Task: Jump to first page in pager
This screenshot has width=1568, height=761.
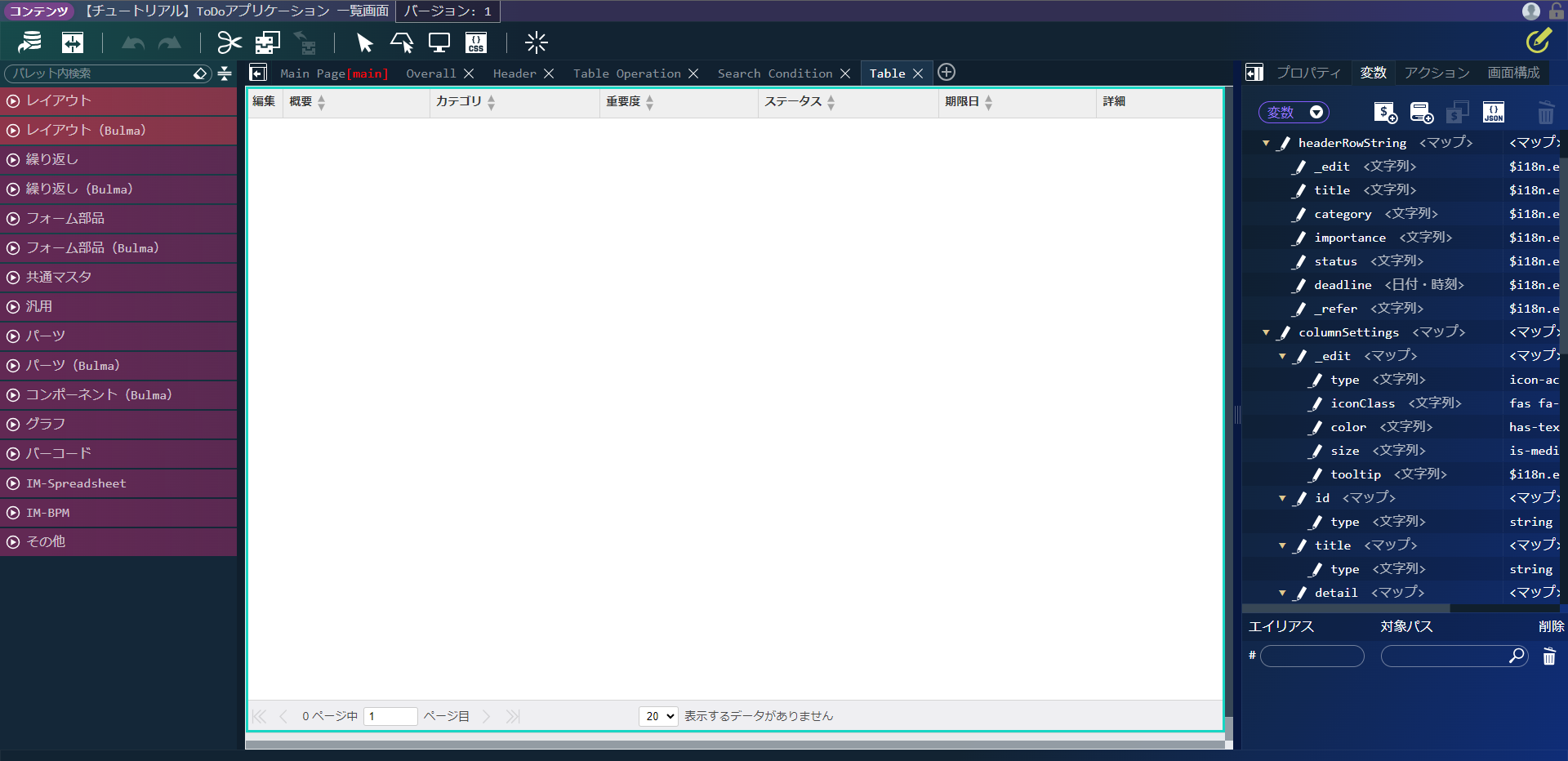Action: [x=259, y=716]
